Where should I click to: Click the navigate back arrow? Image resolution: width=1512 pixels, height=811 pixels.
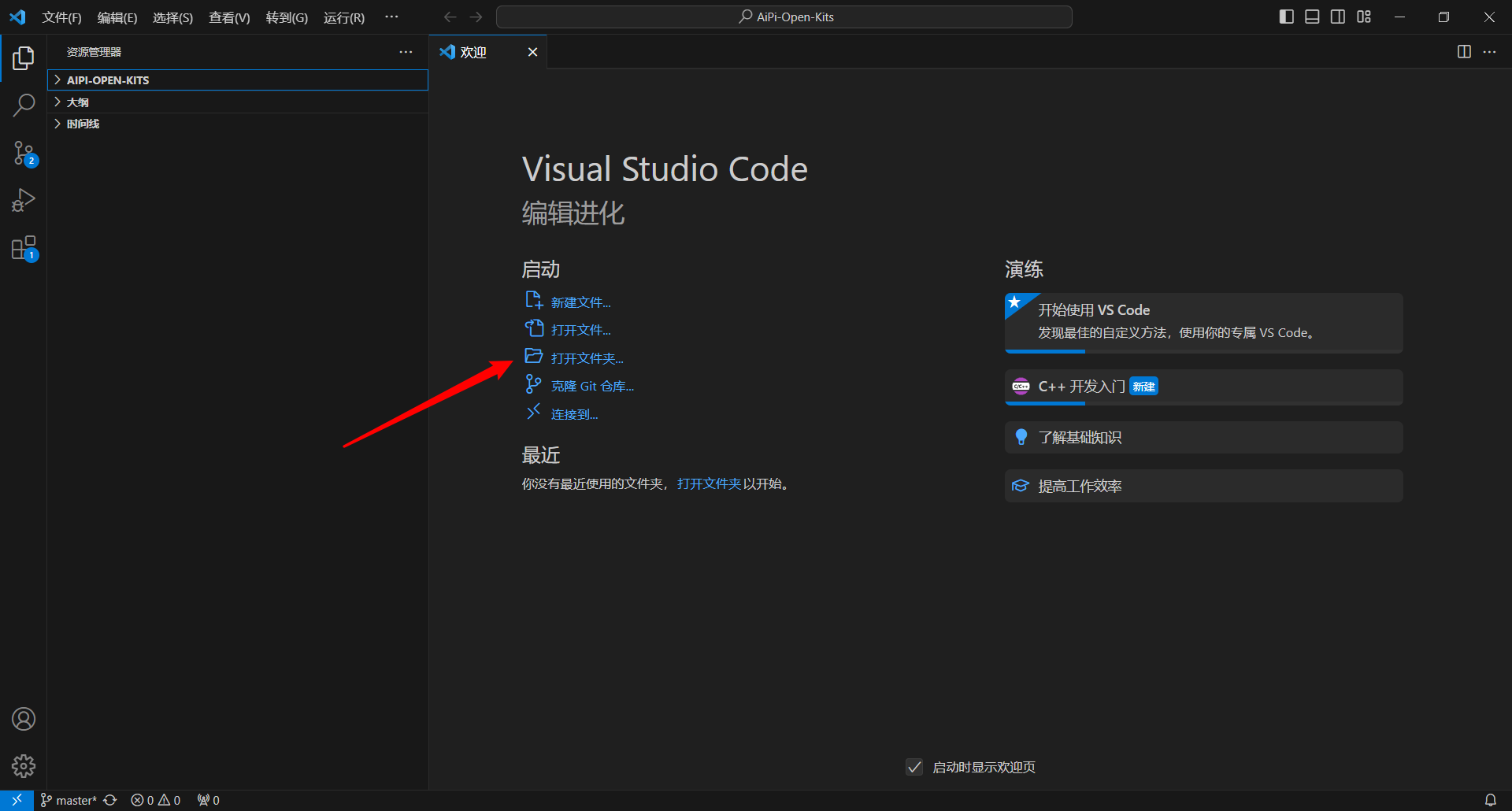[450, 17]
